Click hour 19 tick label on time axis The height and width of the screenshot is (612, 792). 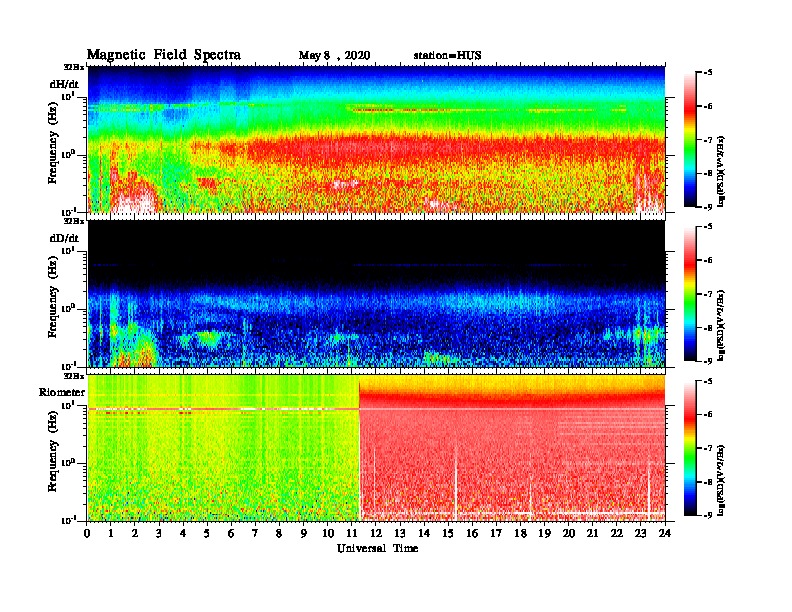click(544, 533)
